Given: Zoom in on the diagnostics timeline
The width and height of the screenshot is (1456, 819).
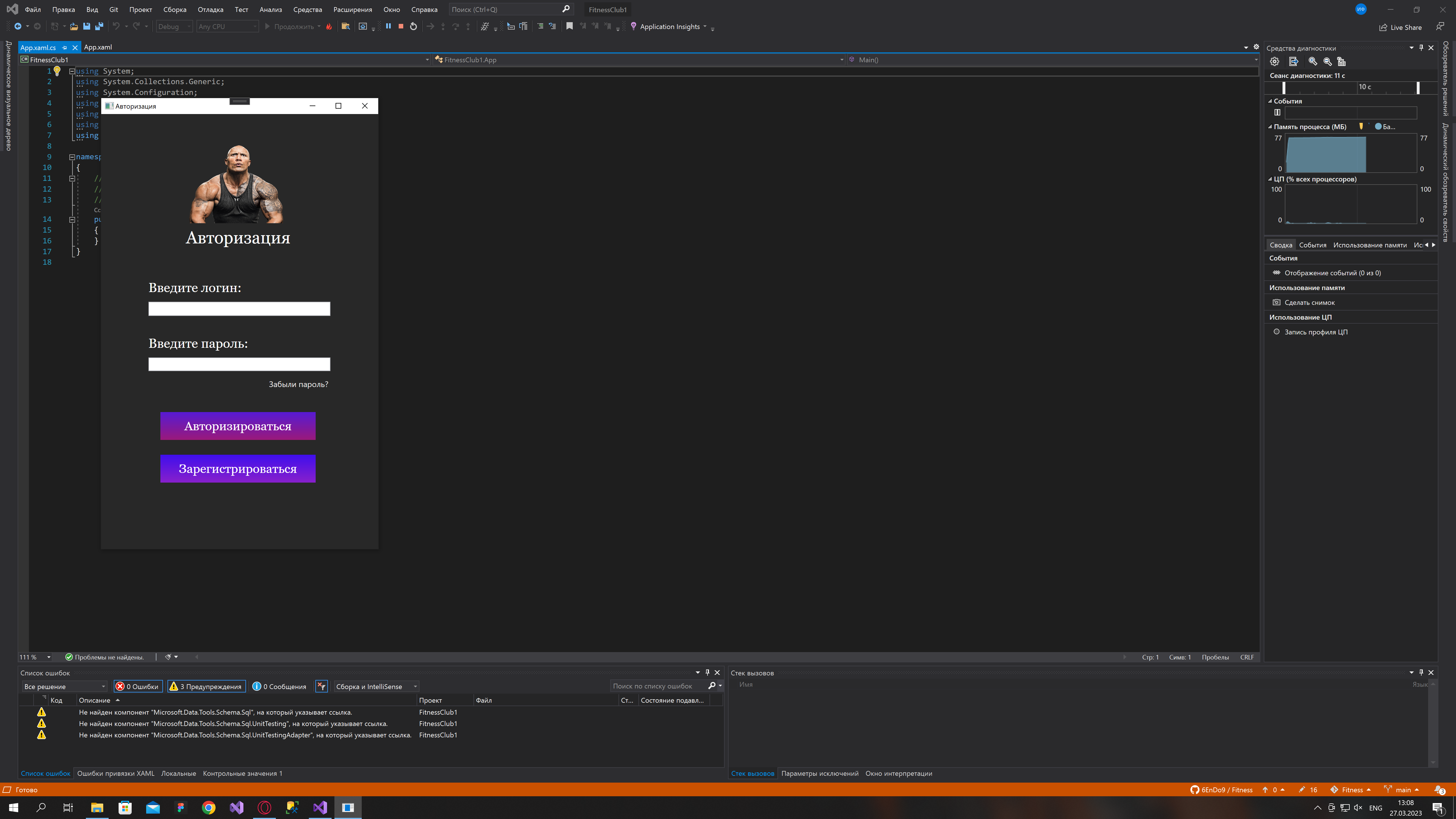Looking at the screenshot, I should point(1312,62).
